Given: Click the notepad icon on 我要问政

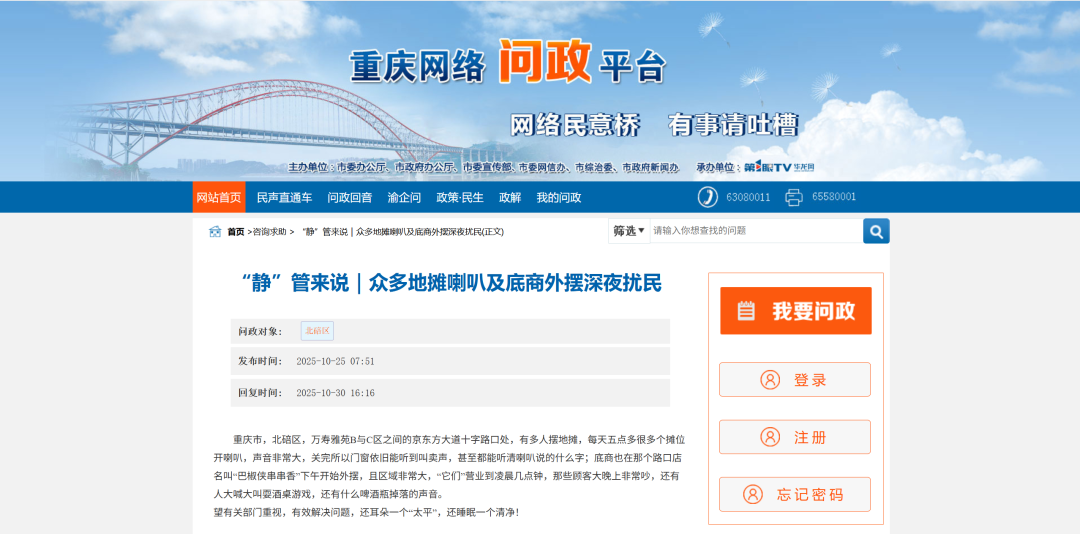Looking at the screenshot, I should [746, 311].
